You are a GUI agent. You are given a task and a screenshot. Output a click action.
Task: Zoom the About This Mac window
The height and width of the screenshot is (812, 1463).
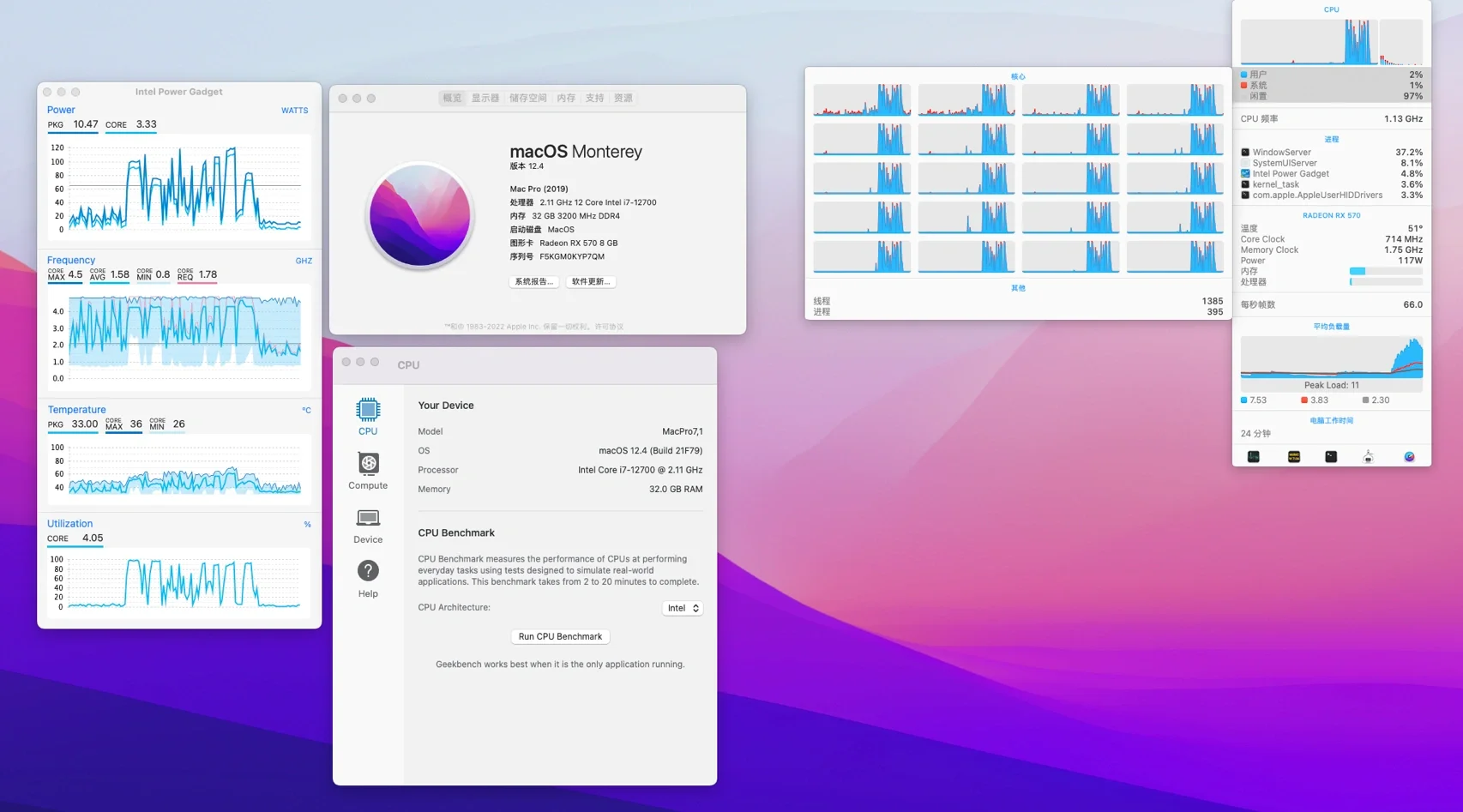[x=371, y=99]
